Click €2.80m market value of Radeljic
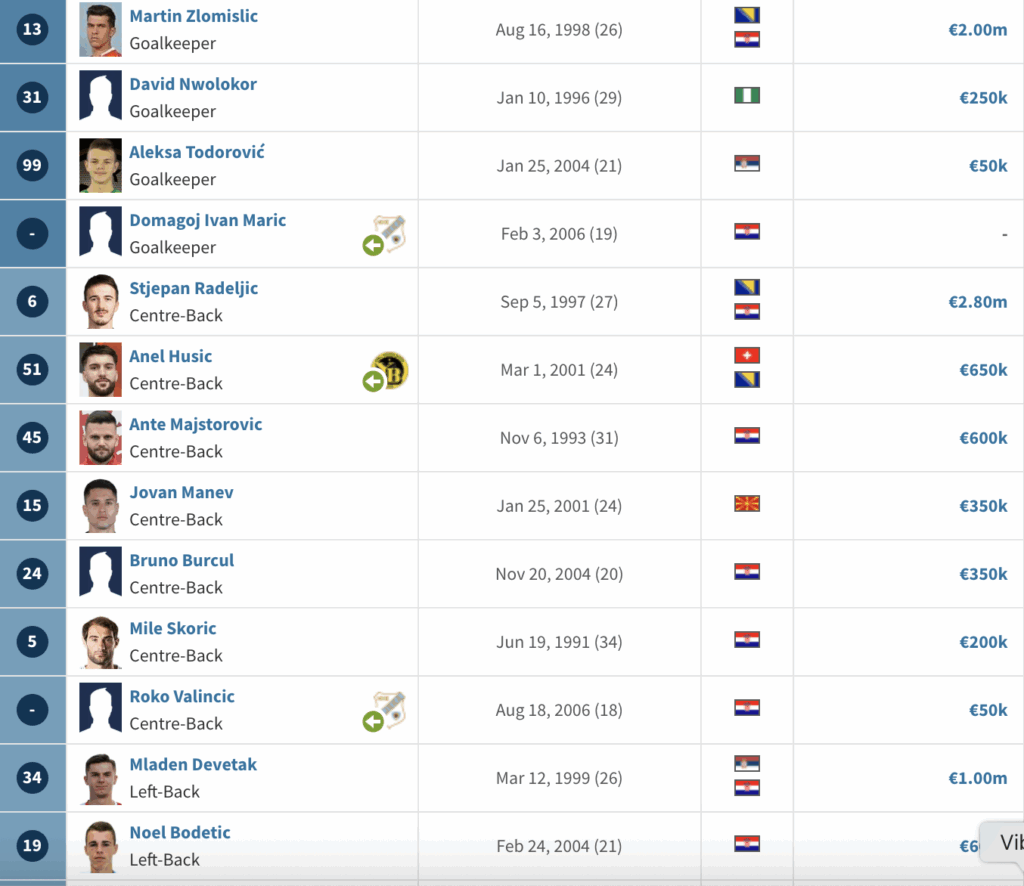 pos(978,302)
